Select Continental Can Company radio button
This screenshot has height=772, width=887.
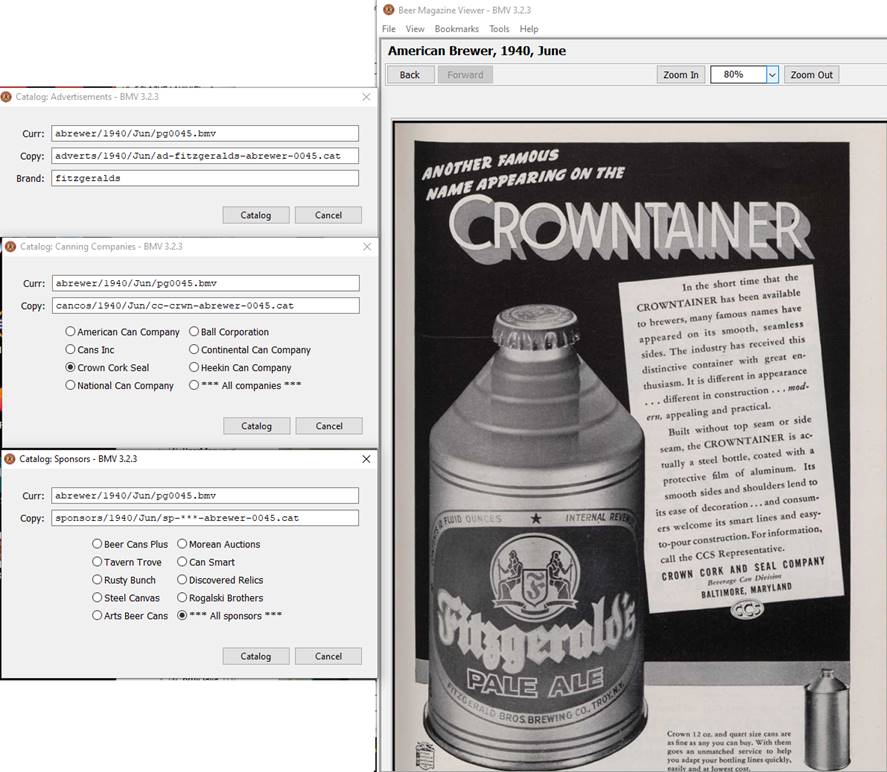194,350
